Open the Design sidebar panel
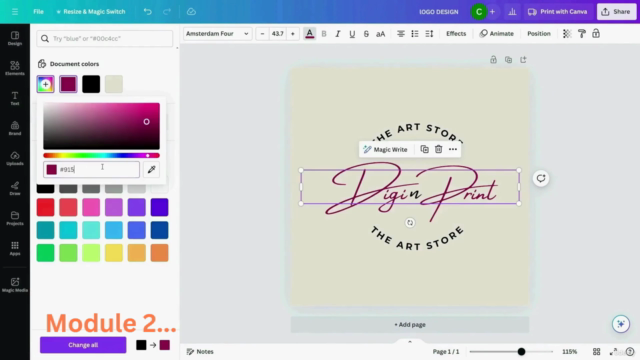Viewport: 640px width, 360px height. point(15,38)
